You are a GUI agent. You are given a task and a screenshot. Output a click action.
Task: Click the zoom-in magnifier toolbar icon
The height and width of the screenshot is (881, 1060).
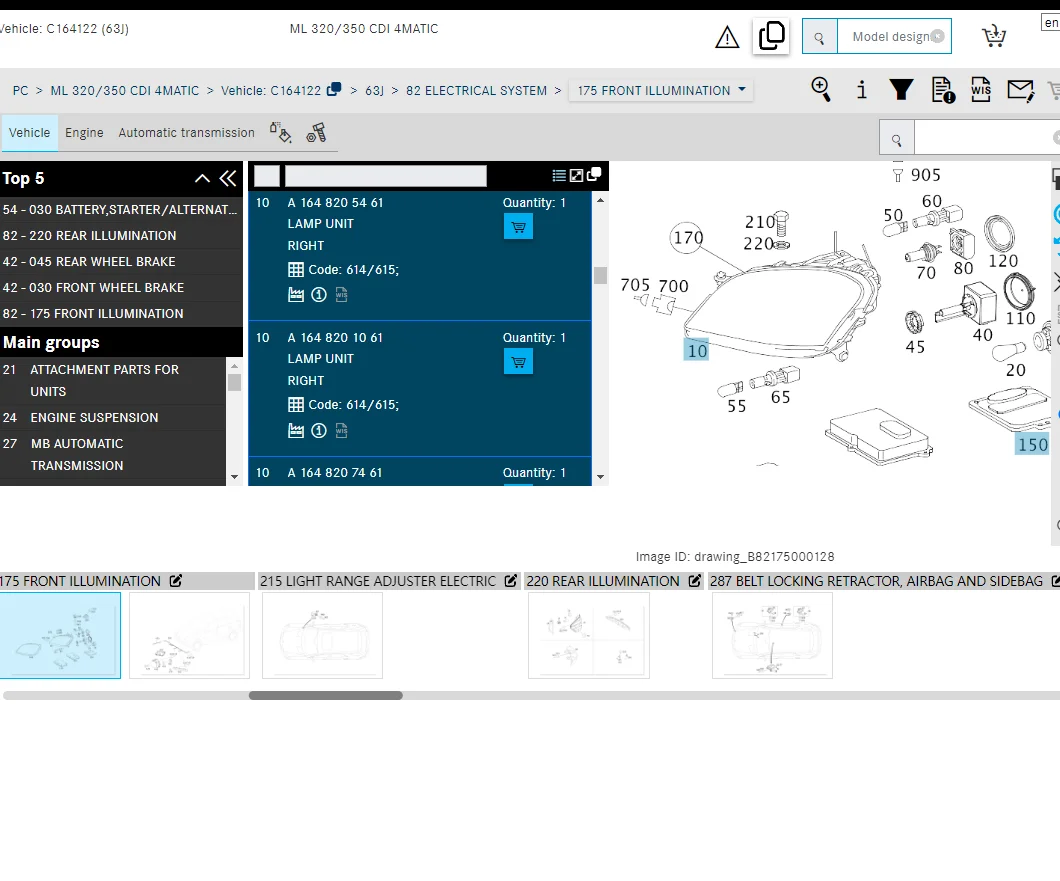point(821,89)
